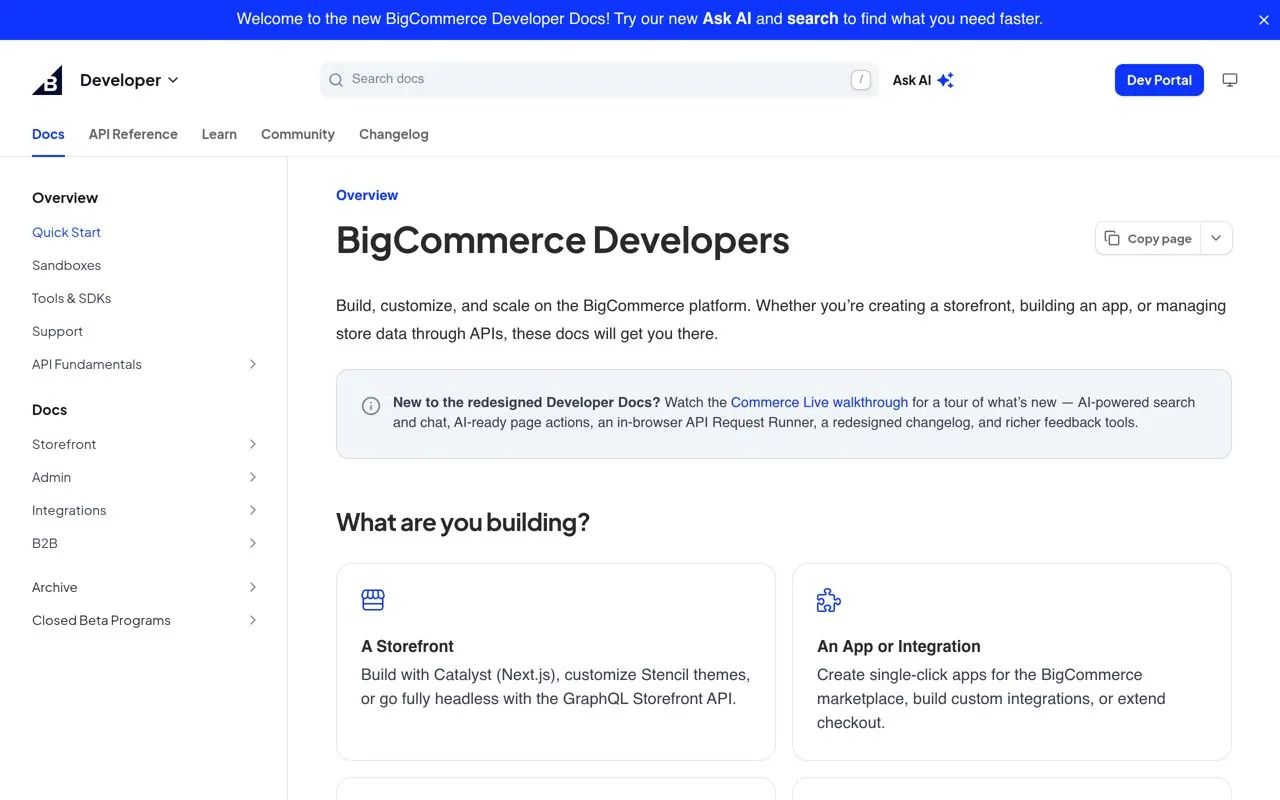
Task: Click the info icon in the notice box
Action: click(371, 406)
